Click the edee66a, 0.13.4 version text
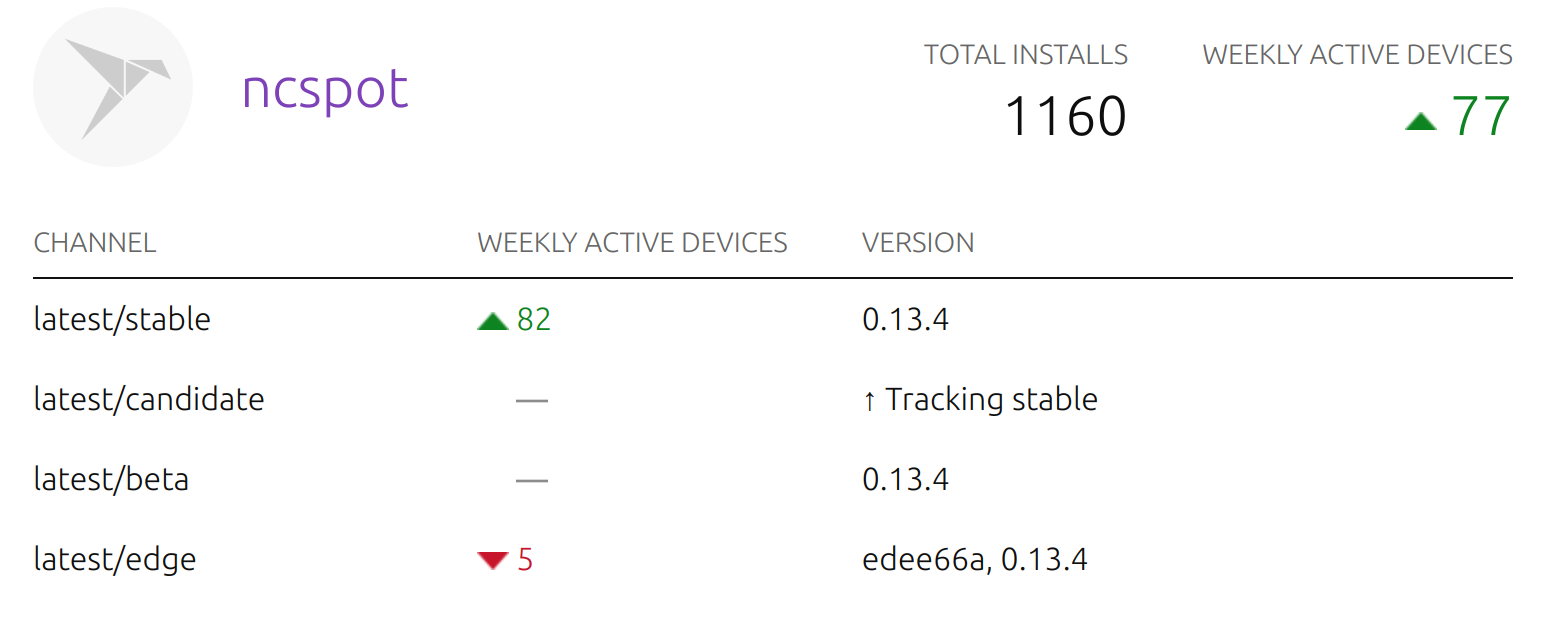 pyautogui.click(x=975, y=560)
